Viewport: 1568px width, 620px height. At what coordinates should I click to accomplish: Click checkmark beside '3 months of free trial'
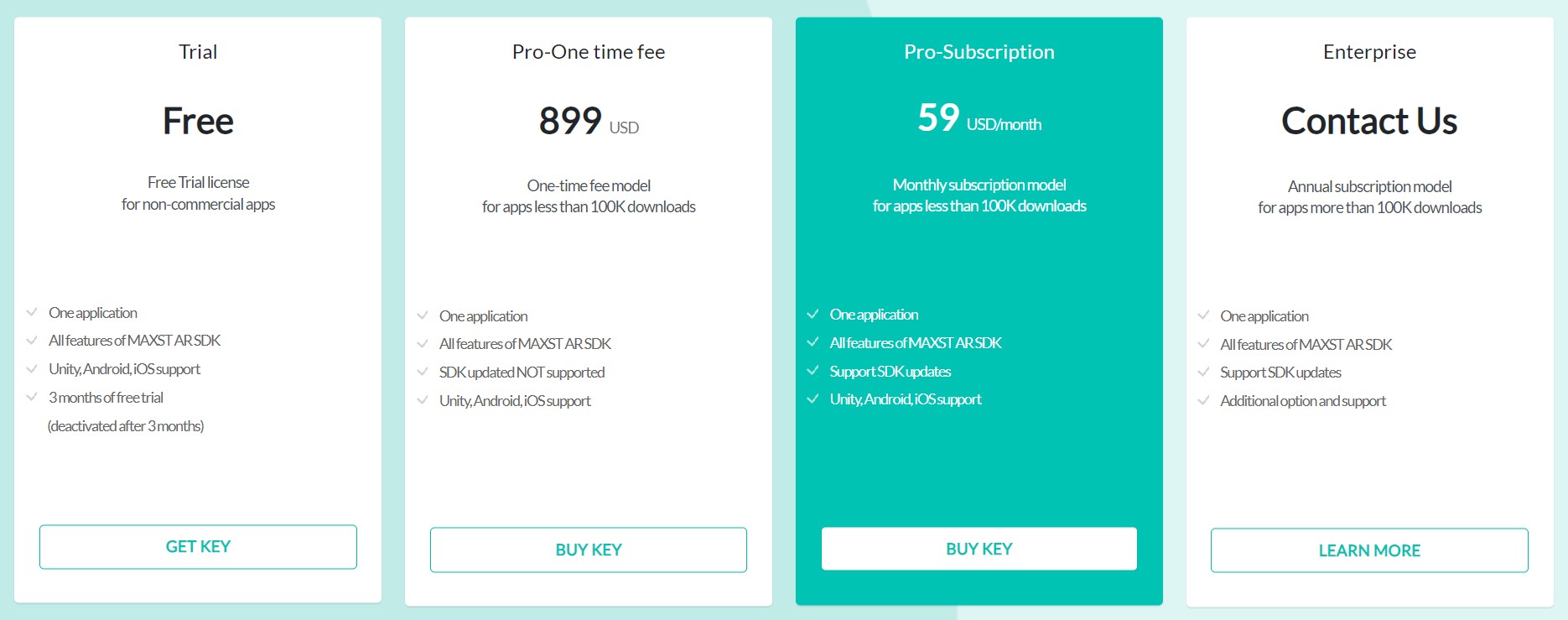tap(32, 397)
